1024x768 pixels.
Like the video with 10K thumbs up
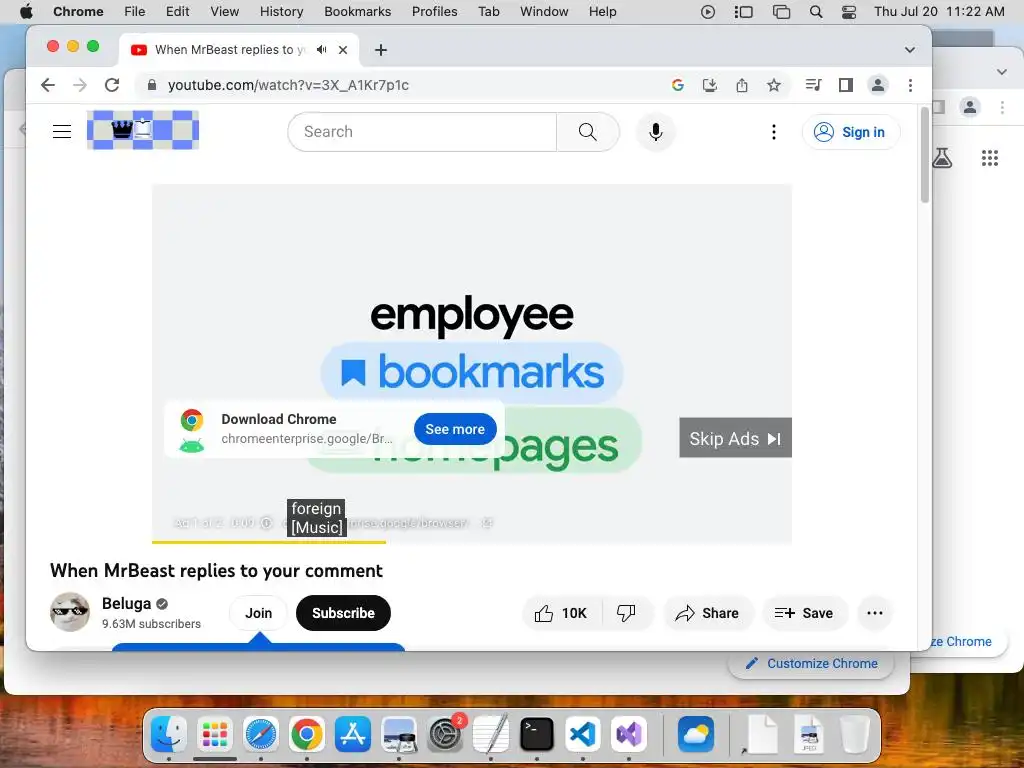pos(562,613)
